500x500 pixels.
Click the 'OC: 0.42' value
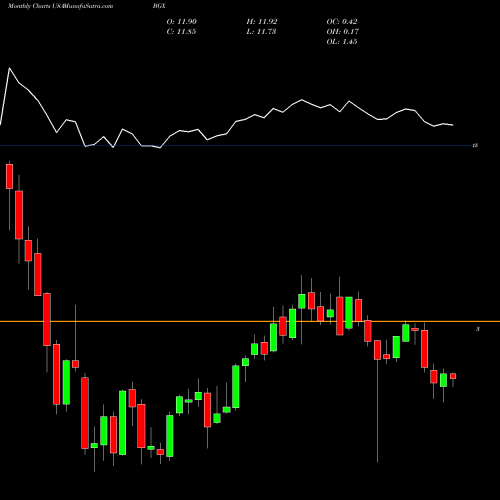pyautogui.click(x=342, y=22)
